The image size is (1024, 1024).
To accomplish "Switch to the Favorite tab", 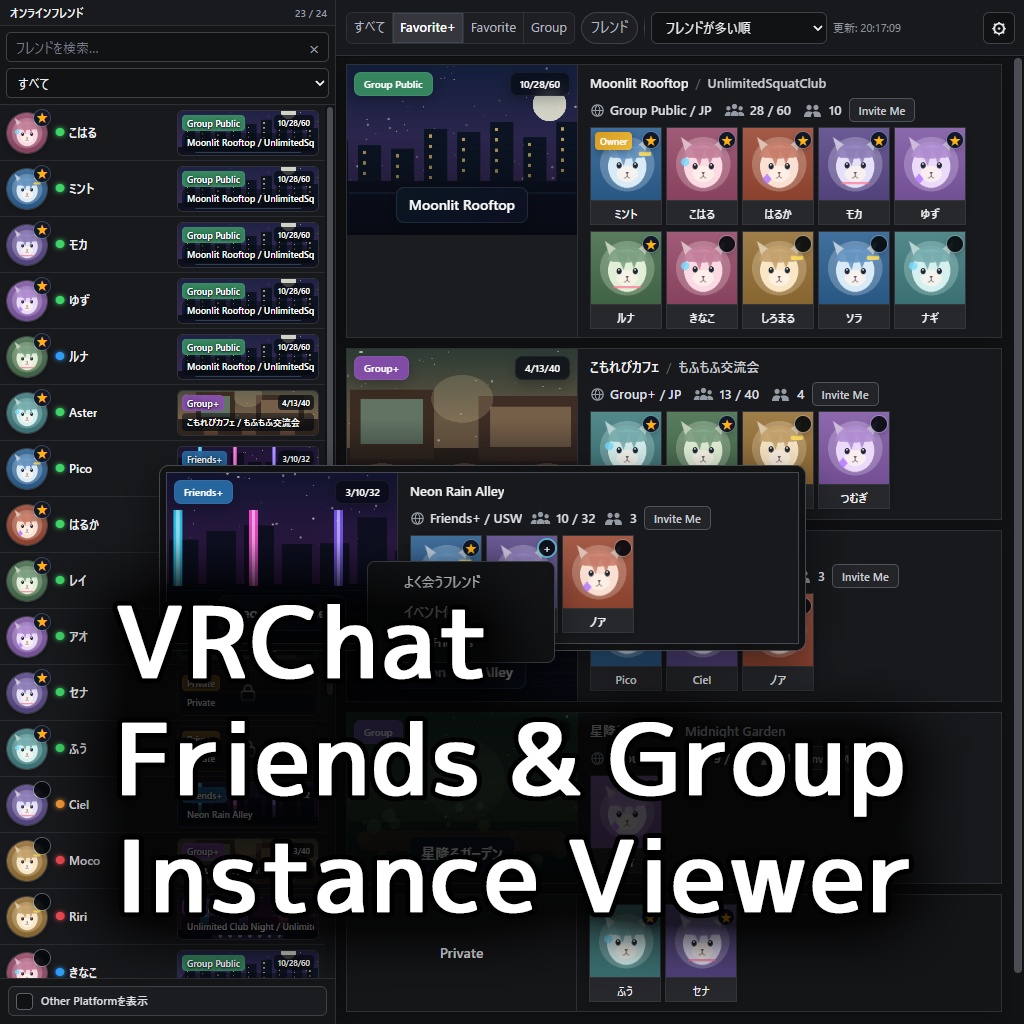I will [493, 27].
